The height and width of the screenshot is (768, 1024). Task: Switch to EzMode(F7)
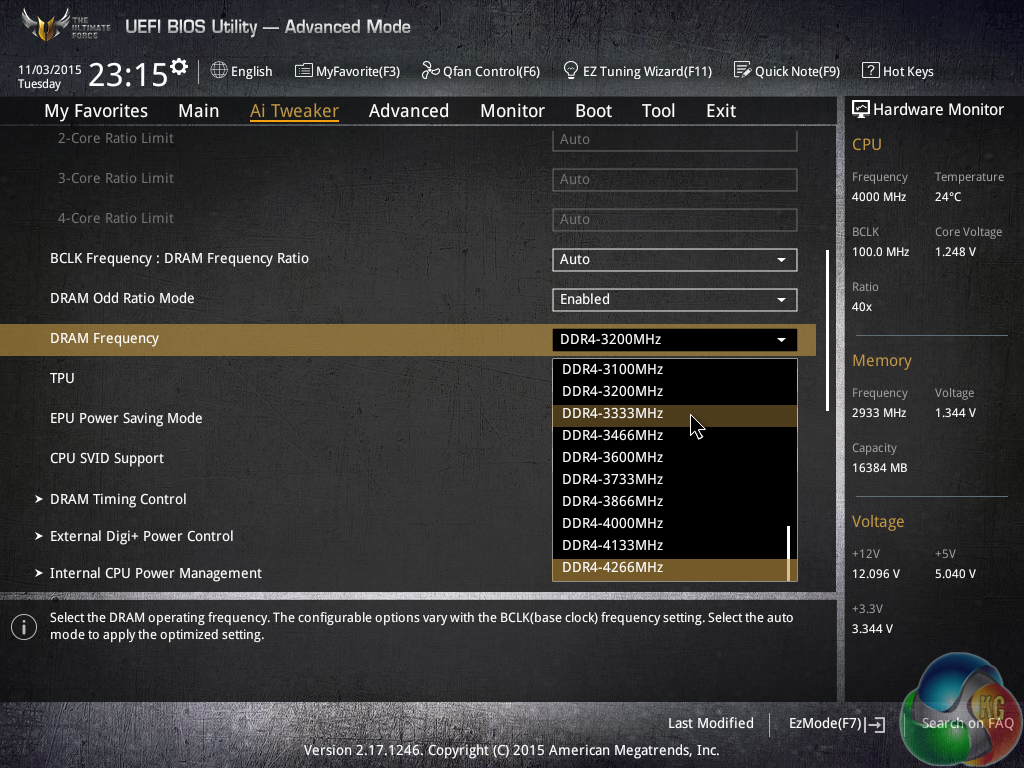pos(835,723)
